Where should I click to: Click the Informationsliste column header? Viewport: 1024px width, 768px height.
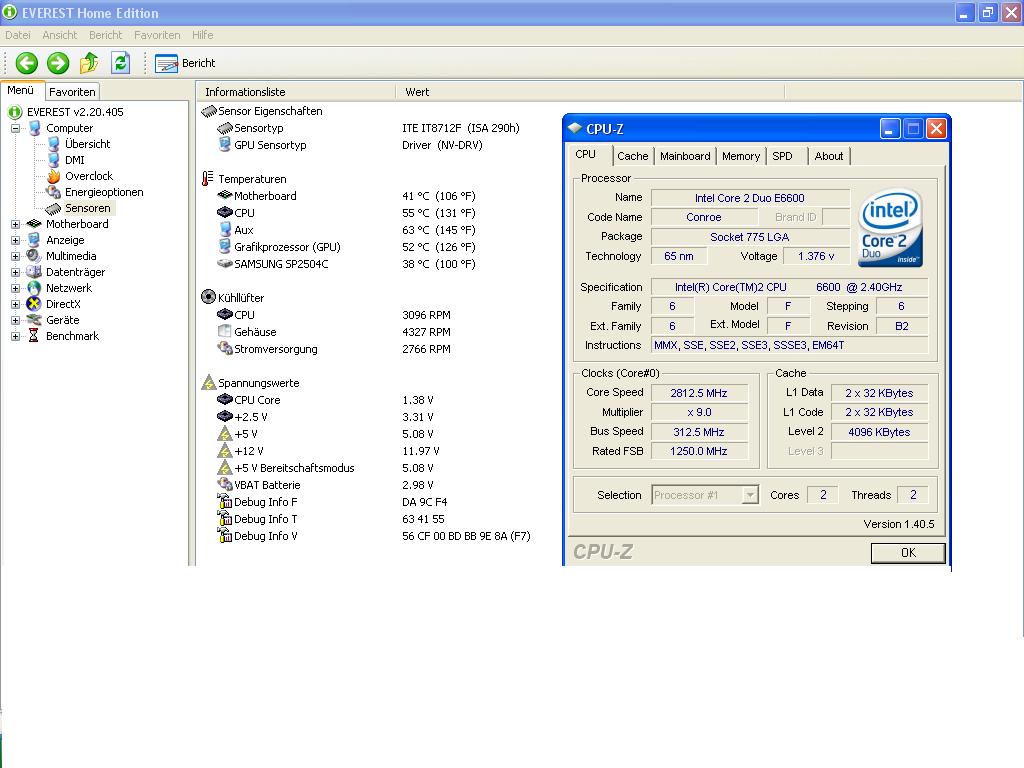[x=296, y=92]
